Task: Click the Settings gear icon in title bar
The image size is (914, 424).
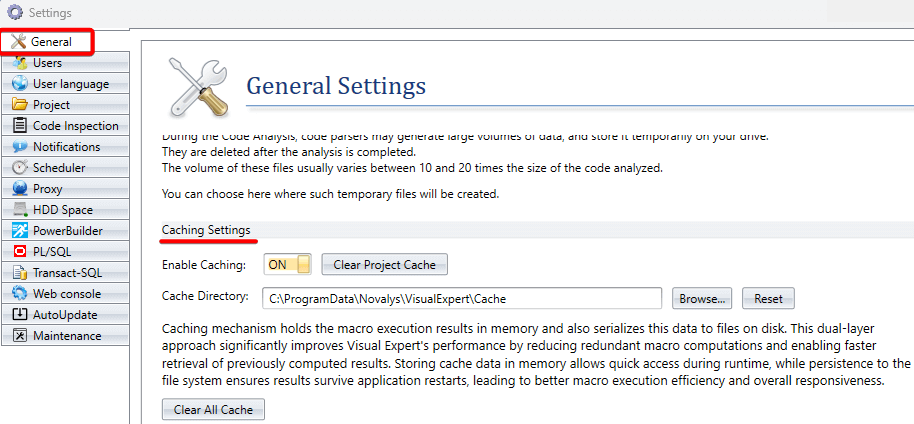Action: point(15,12)
